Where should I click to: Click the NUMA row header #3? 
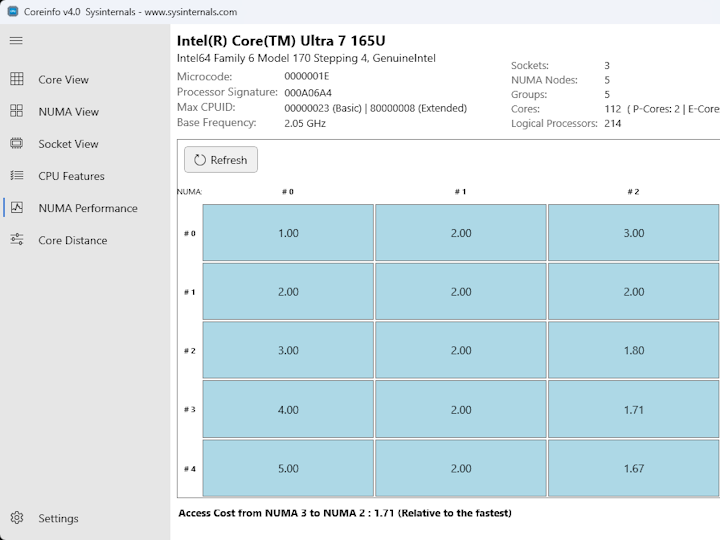click(x=190, y=409)
